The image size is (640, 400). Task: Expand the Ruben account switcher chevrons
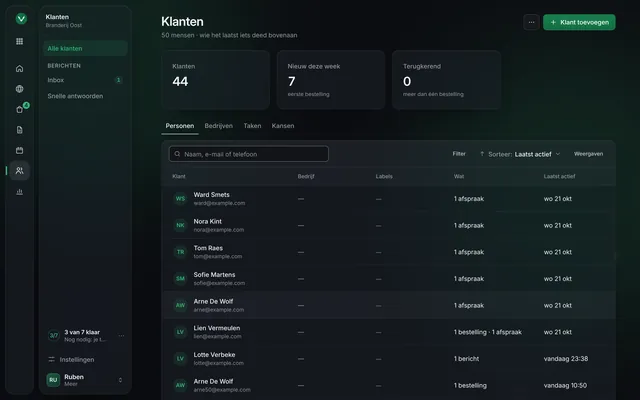point(120,380)
